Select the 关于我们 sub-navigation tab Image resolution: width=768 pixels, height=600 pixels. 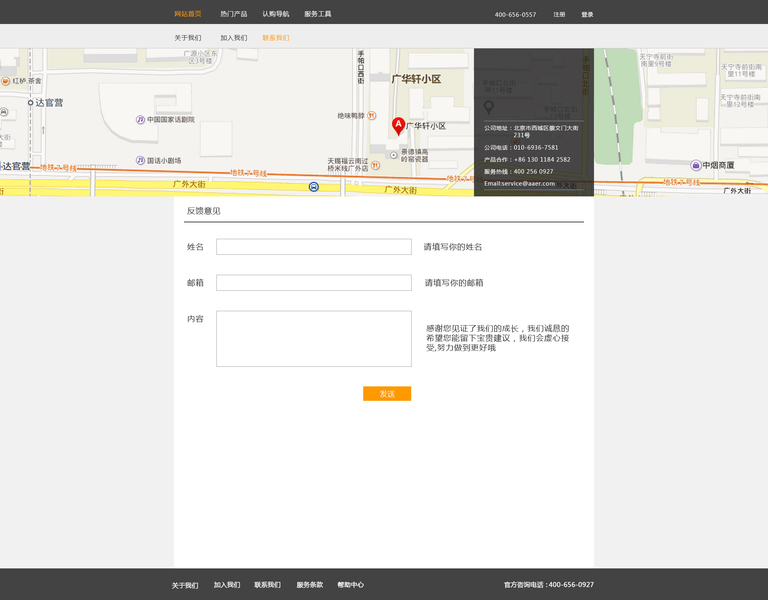coord(188,38)
